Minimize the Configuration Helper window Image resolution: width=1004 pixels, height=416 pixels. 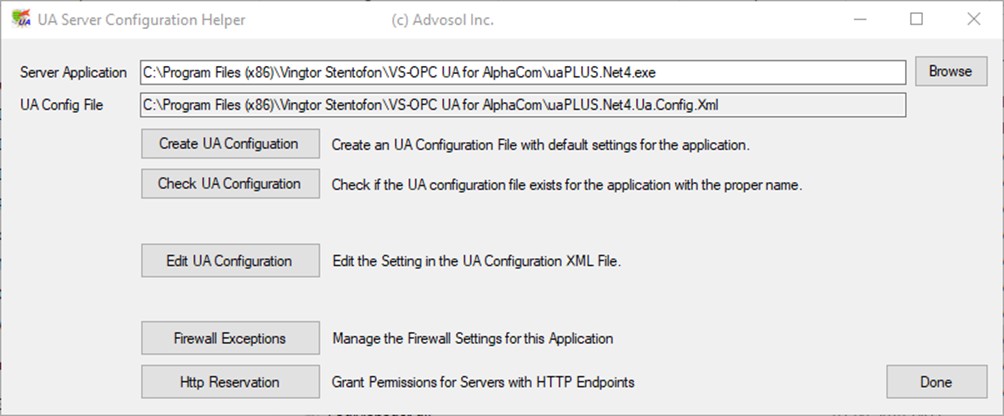(x=859, y=19)
